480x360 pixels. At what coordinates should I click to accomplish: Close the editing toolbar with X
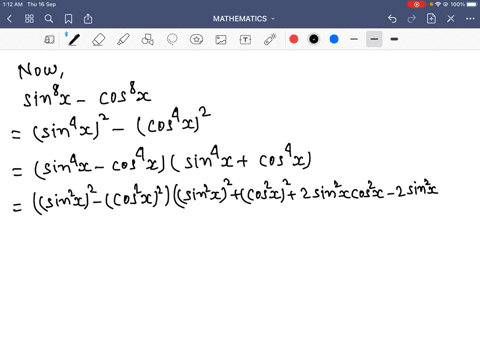point(451,19)
